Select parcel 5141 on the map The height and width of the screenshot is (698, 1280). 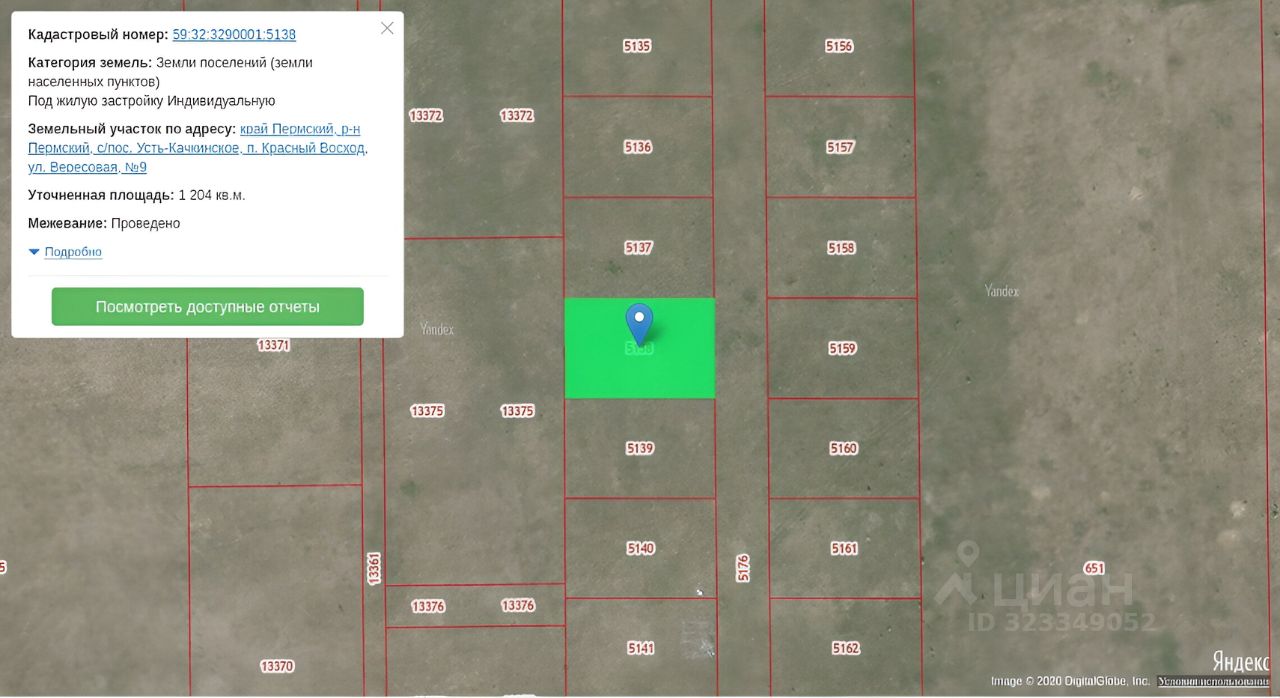tap(641, 648)
